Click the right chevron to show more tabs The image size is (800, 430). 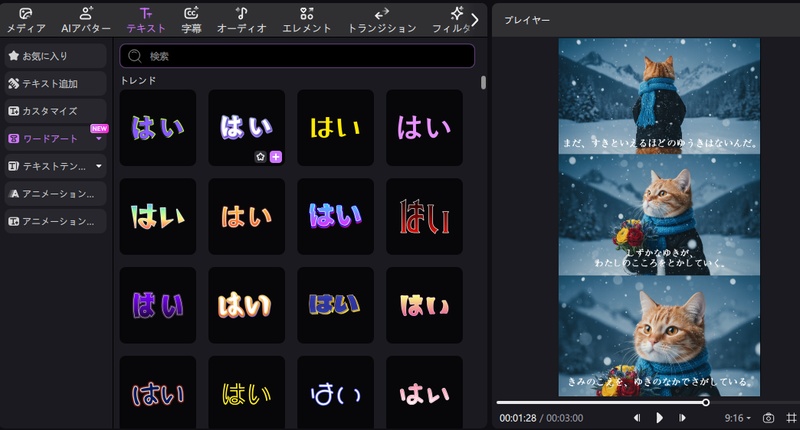click(x=475, y=20)
